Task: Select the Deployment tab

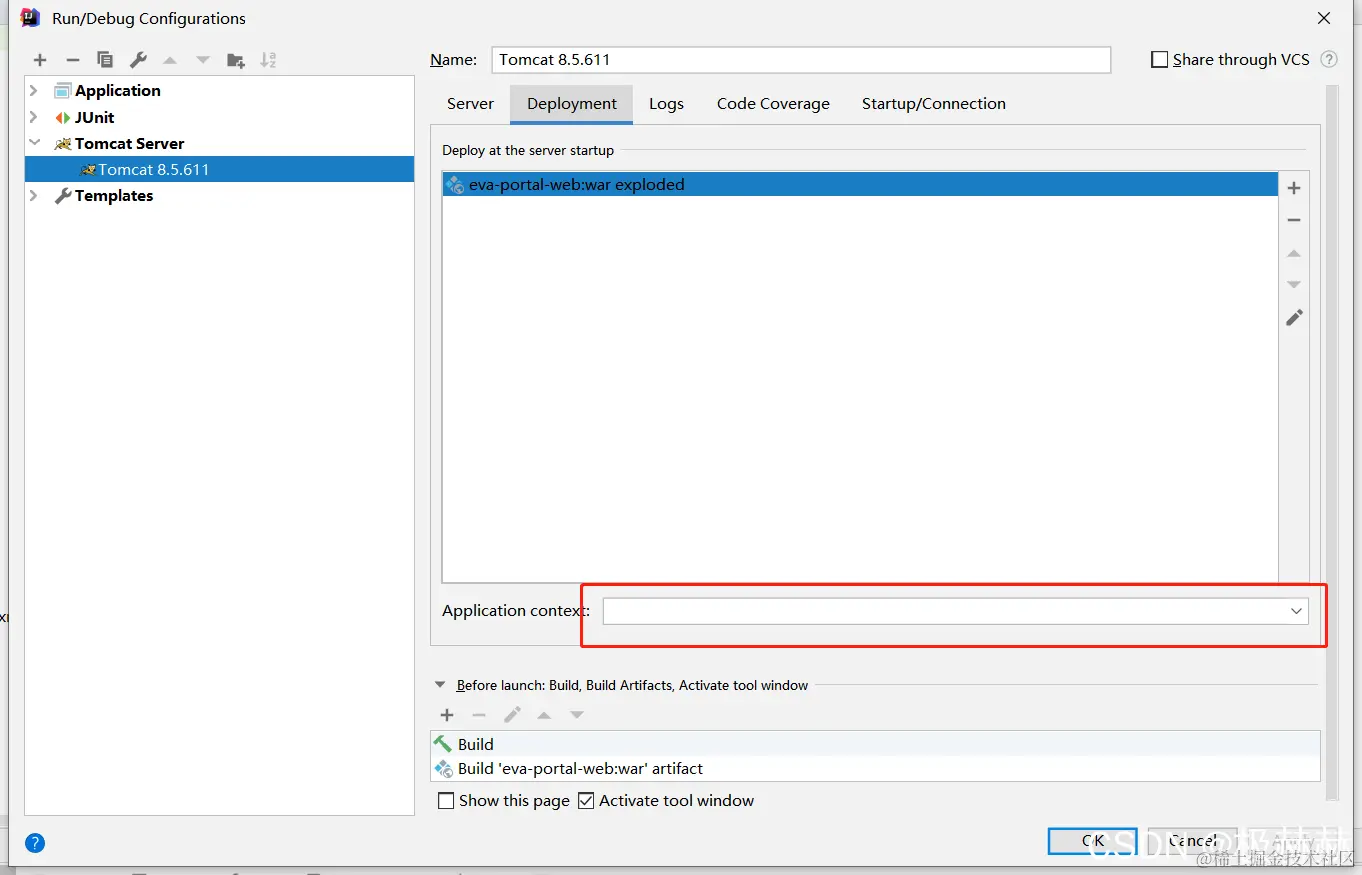Action: (x=572, y=104)
